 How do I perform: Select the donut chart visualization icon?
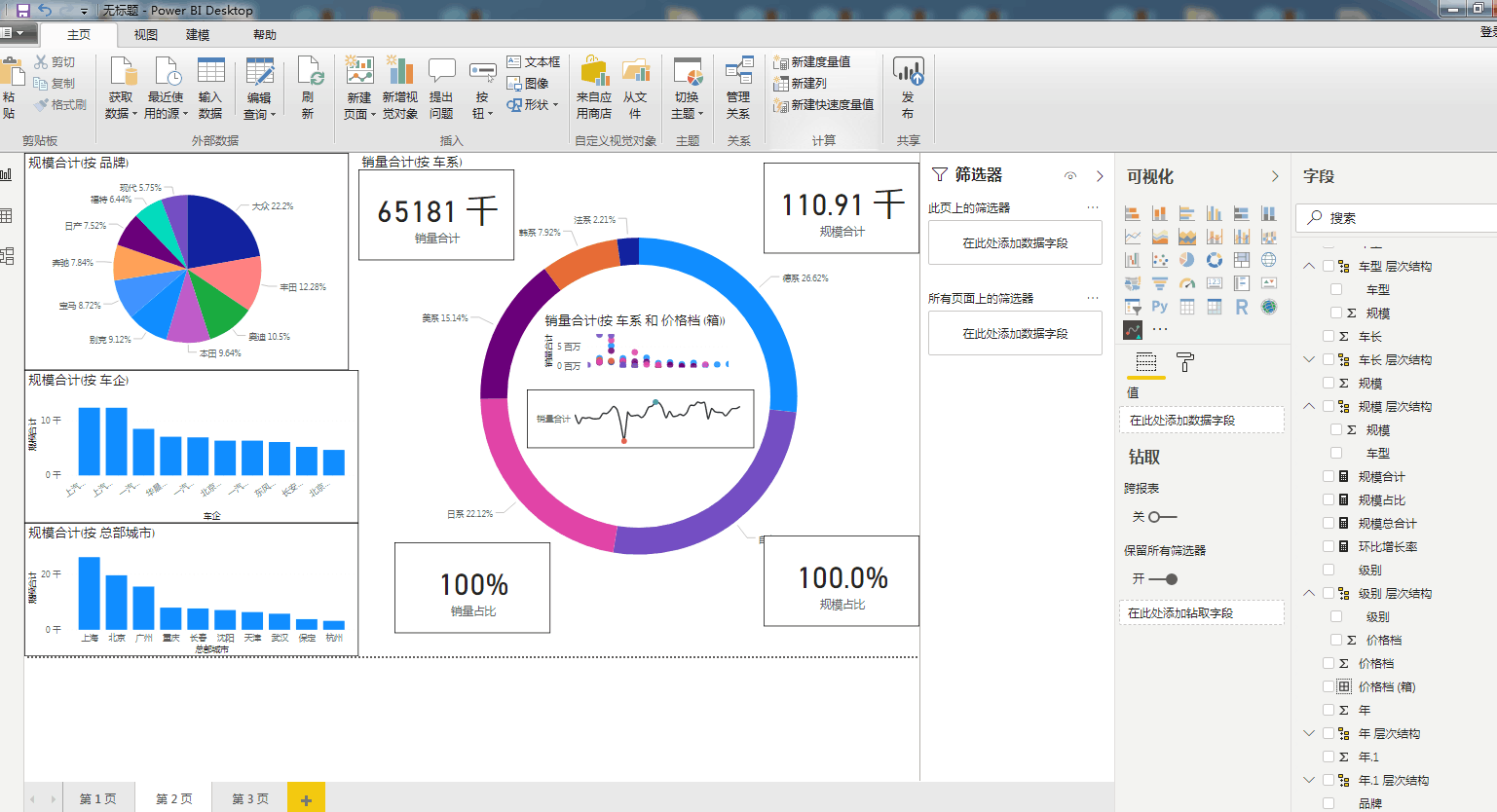pos(1214,260)
